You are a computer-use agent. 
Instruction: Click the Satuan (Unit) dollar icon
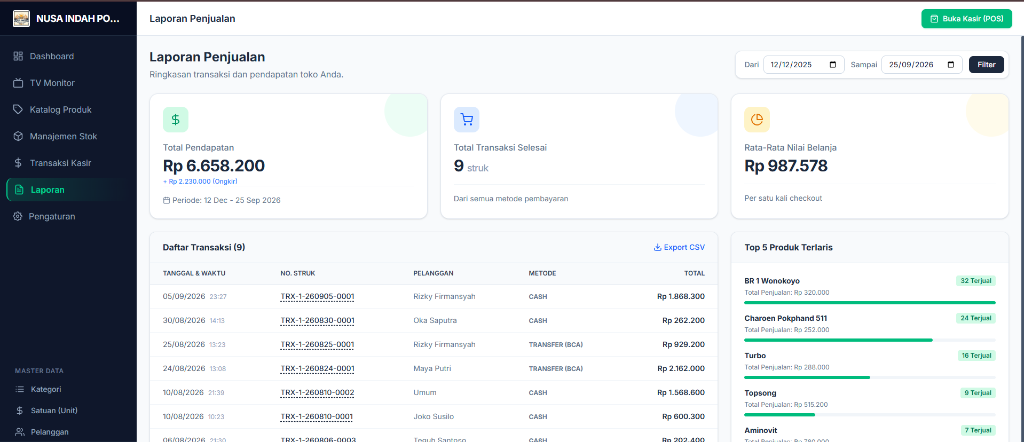20,411
